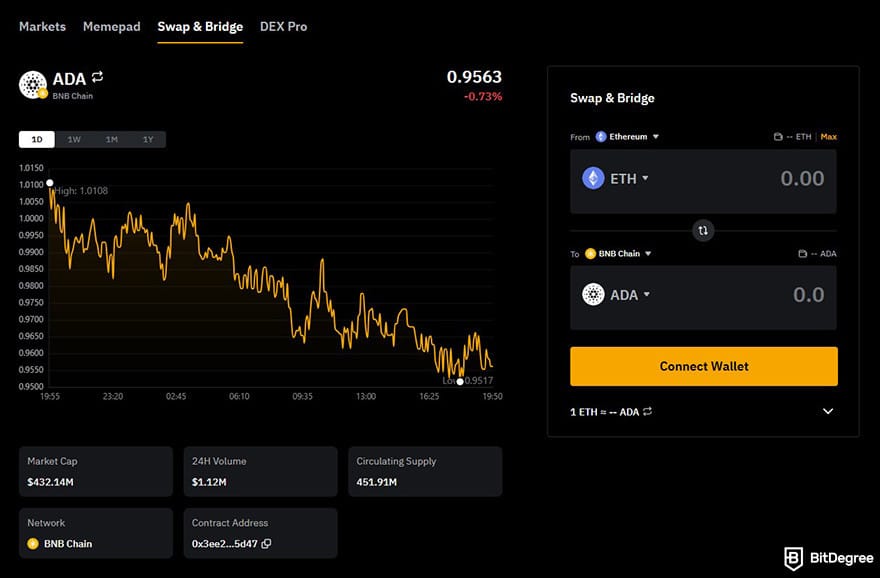Select the 1D chart range
Viewport: 880px width, 578px height.
(36, 139)
